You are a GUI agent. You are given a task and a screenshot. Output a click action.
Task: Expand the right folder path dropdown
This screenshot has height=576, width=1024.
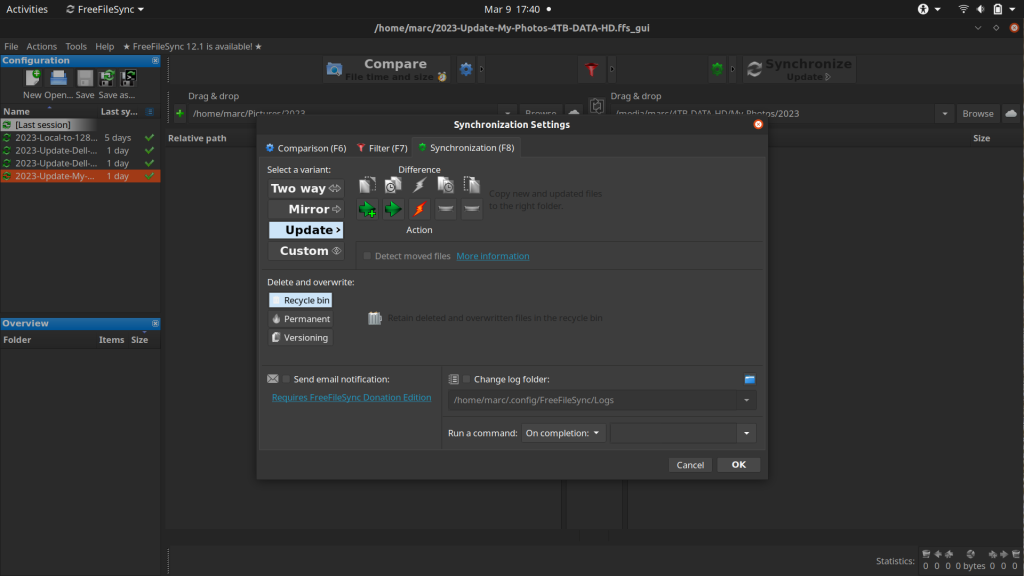[x=944, y=114]
